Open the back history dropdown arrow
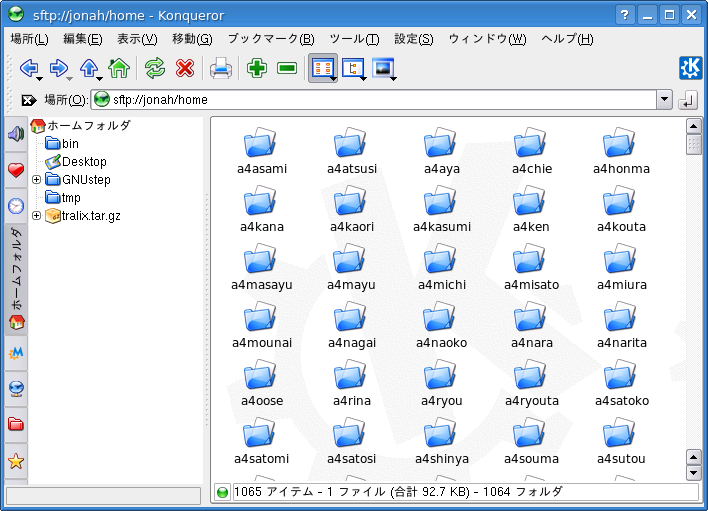Image resolution: width=708 pixels, height=511 pixels. click(x=40, y=79)
